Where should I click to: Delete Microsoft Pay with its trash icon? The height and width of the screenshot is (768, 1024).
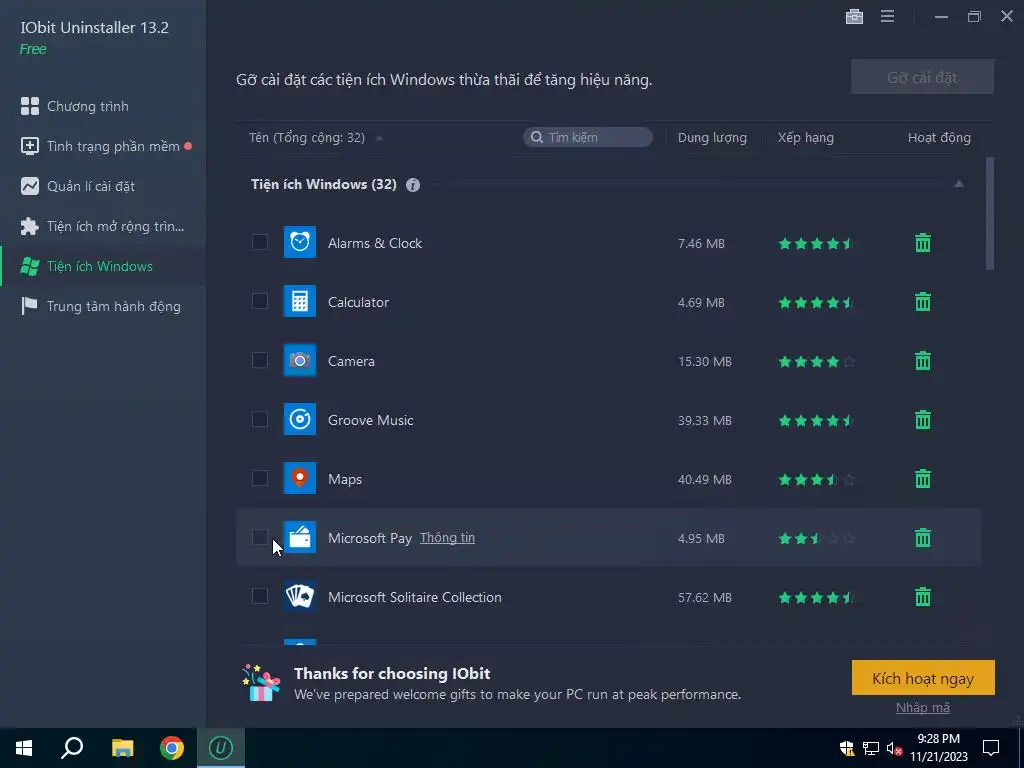pyautogui.click(x=923, y=537)
